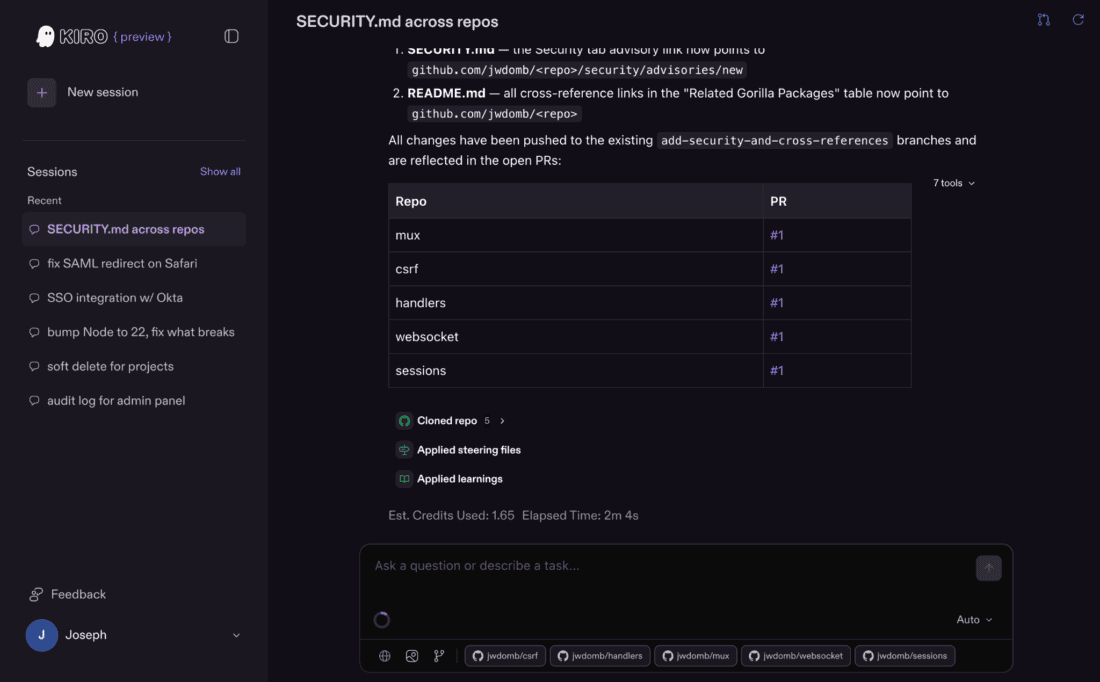Click the image attachment icon below the input

click(x=412, y=656)
